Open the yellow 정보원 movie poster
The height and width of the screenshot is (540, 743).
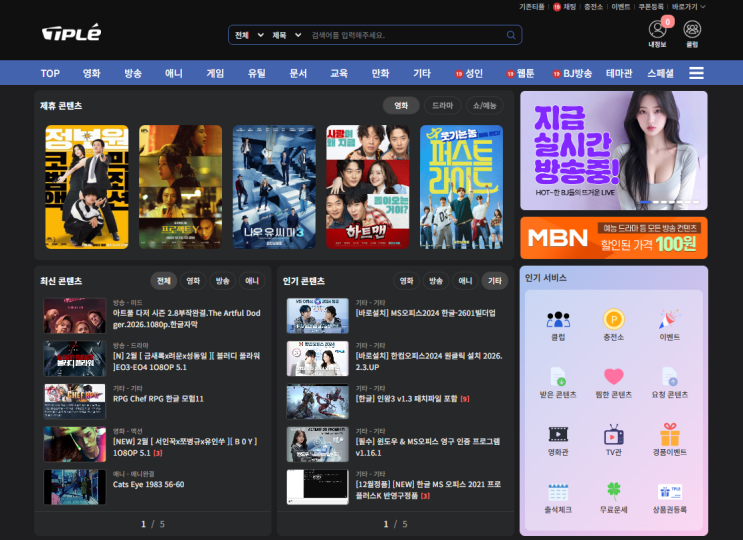coord(87,187)
